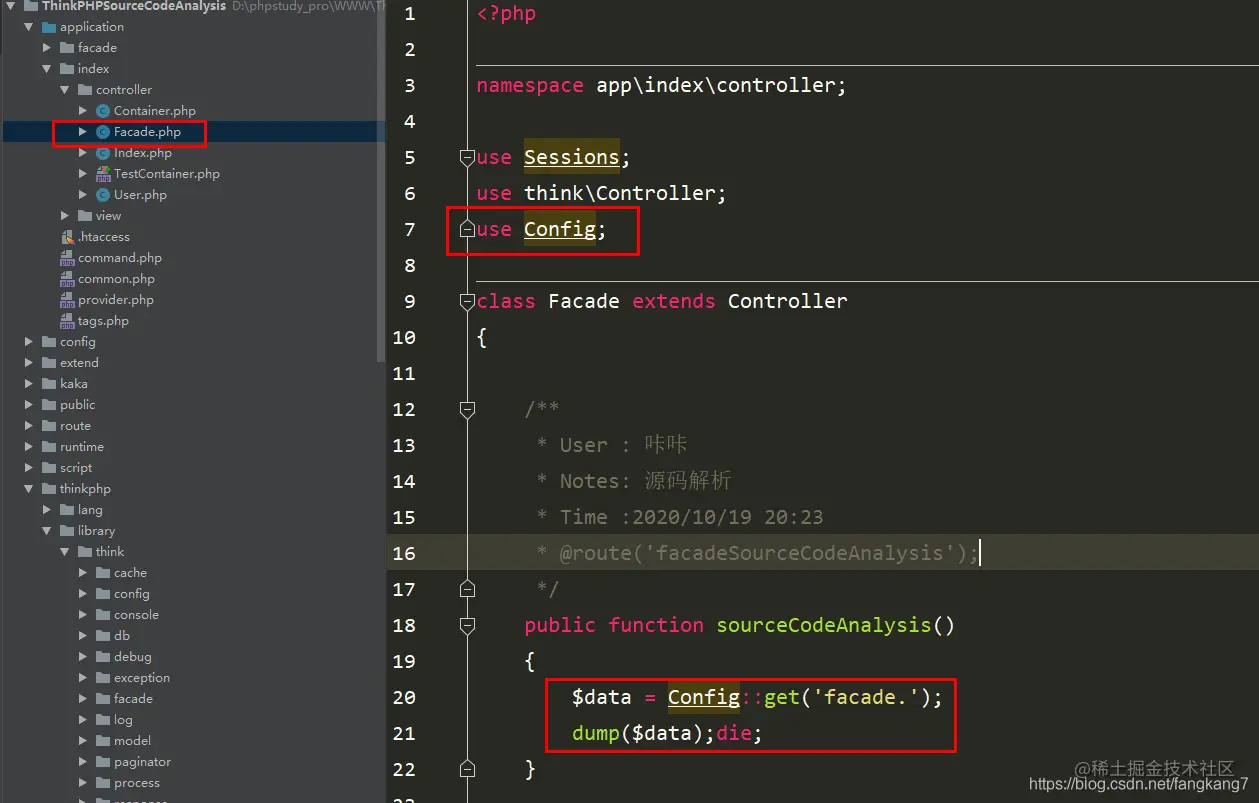Open TestContainer.php in the project tree
The height and width of the screenshot is (803, 1259).
tap(167, 174)
